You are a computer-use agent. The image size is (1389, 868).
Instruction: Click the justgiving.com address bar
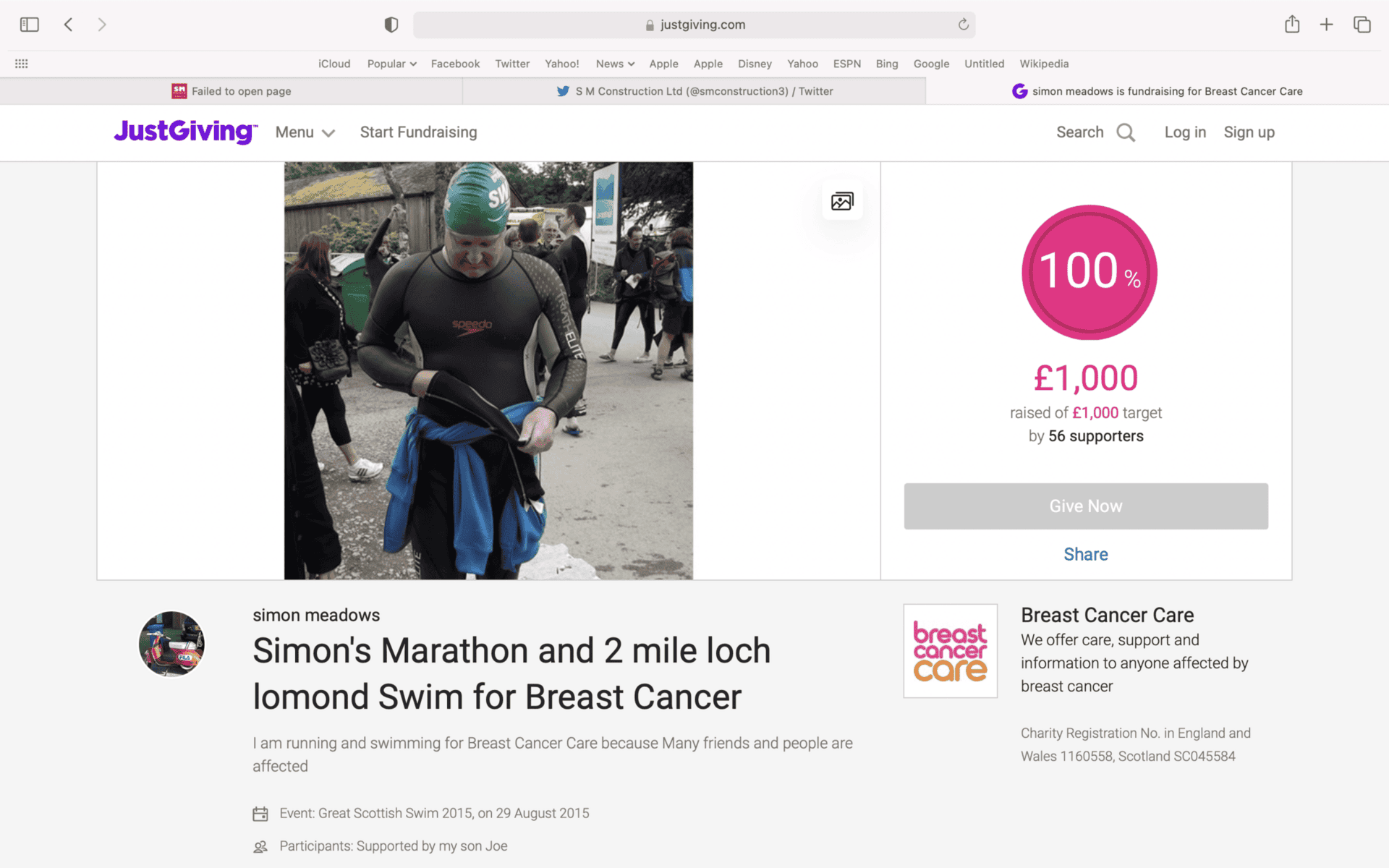[694, 25]
